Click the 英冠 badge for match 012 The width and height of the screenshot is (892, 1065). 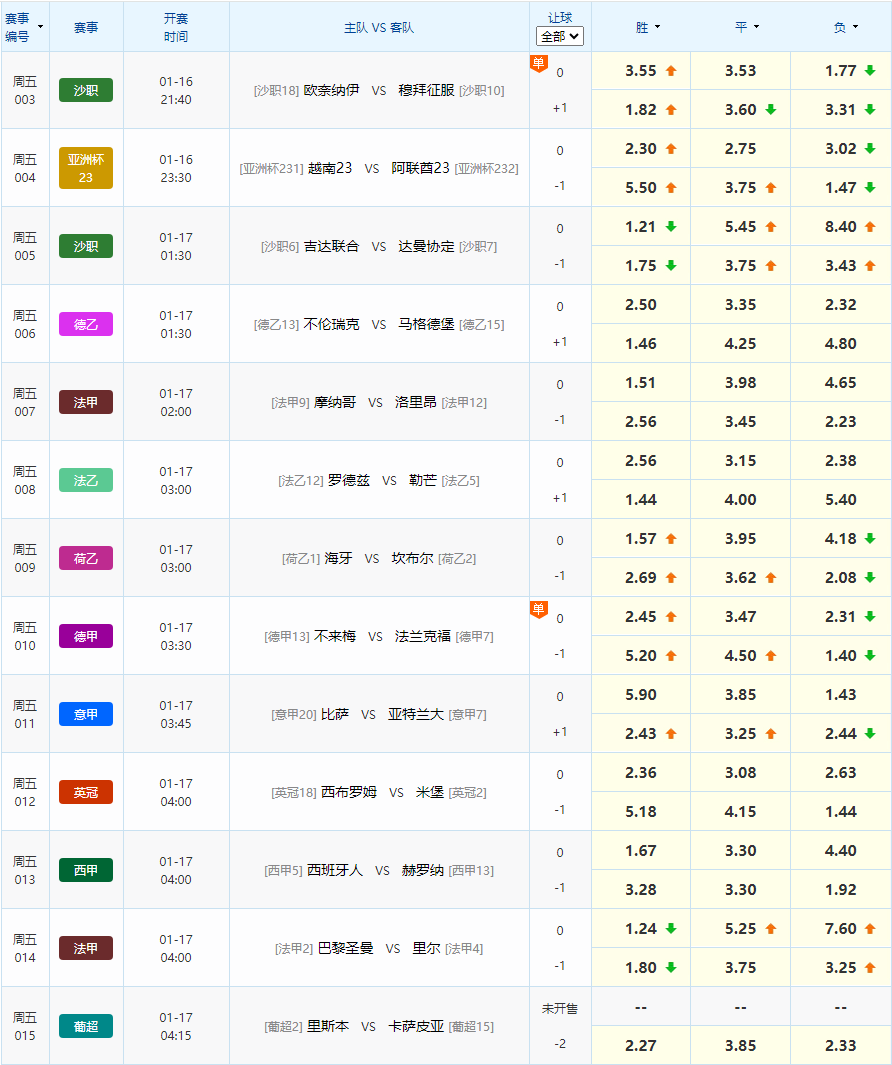pos(86,791)
